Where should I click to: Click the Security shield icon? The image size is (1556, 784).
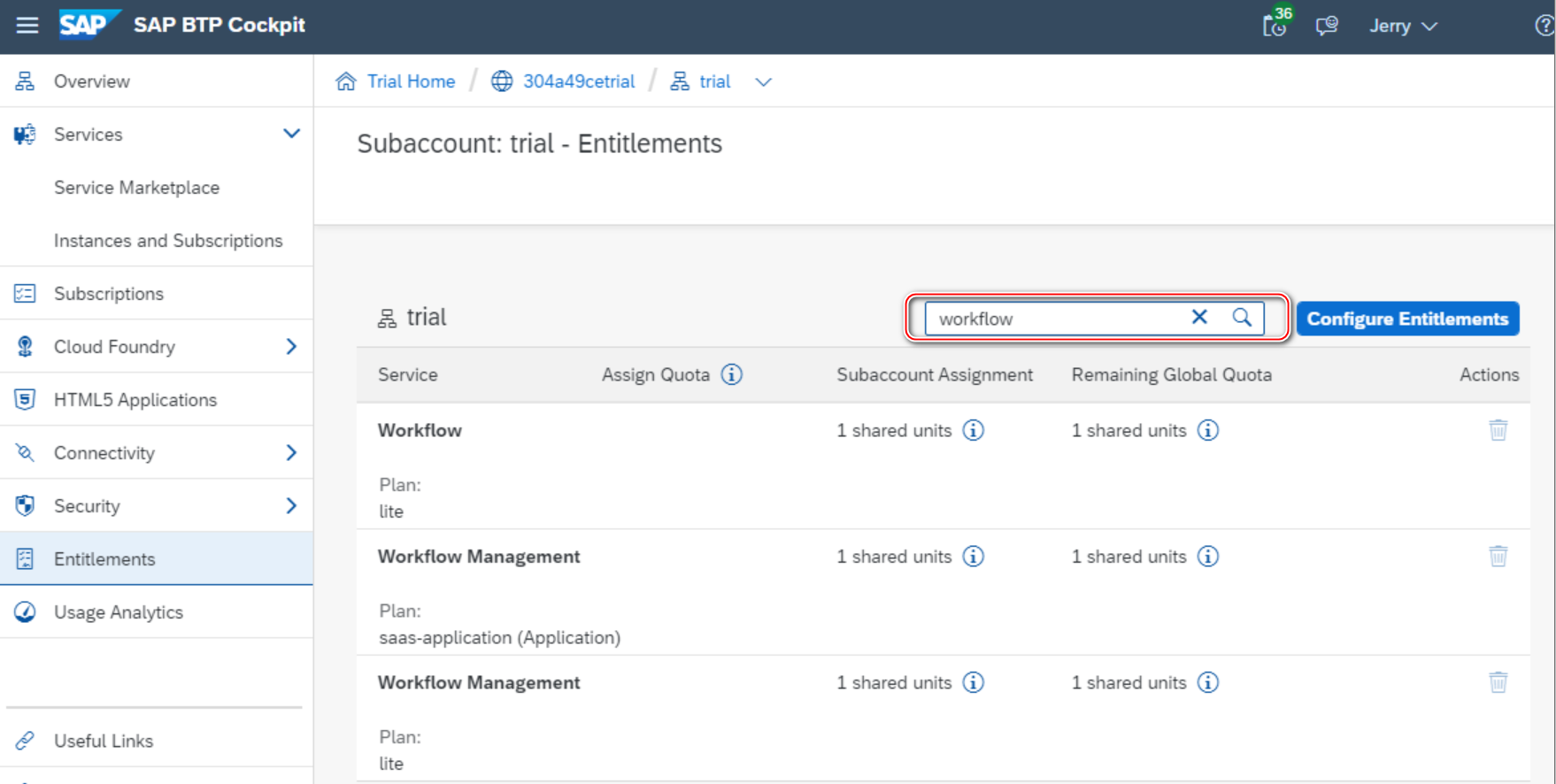click(25, 506)
